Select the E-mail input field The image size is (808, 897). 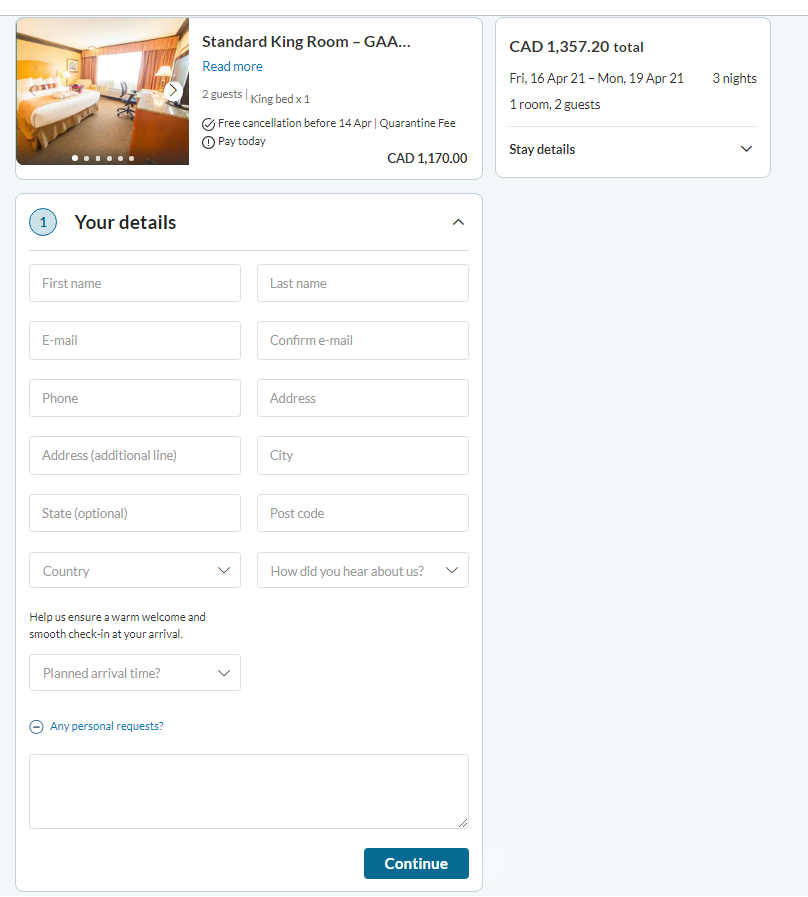(135, 340)
